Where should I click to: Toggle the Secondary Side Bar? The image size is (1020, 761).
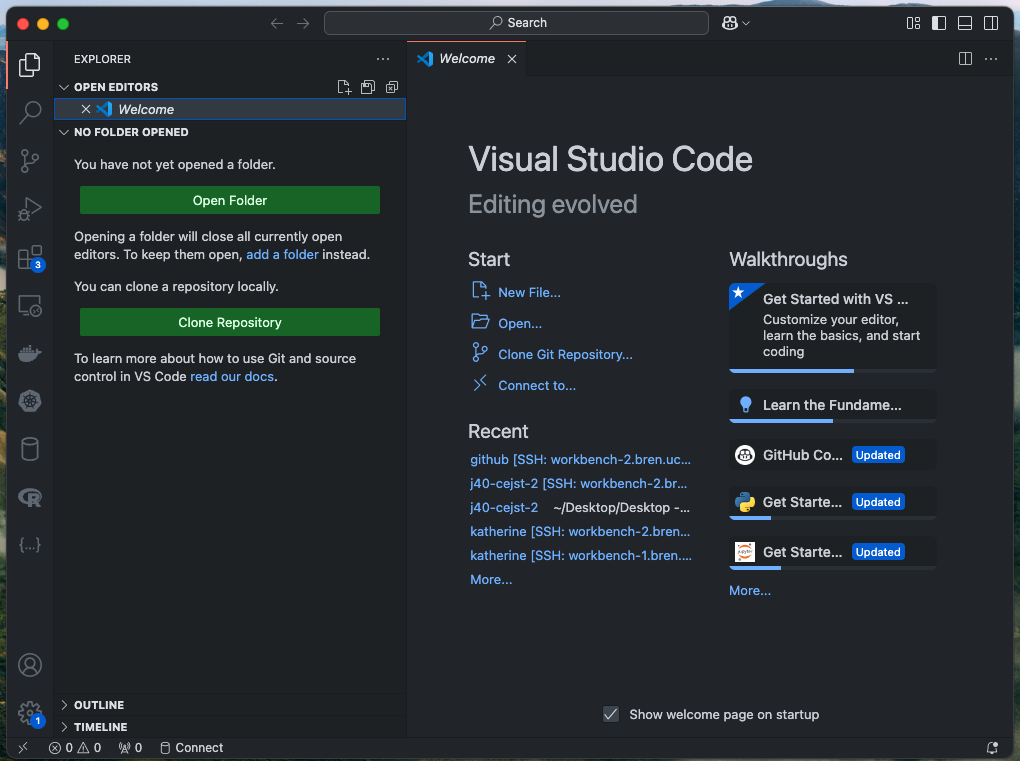click(x=991, y=23)
